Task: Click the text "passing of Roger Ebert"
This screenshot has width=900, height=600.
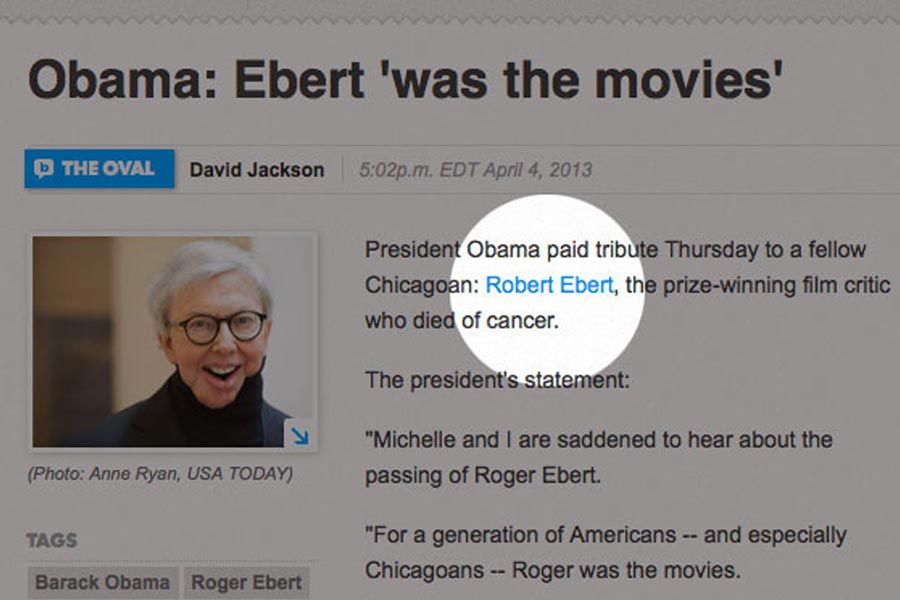Action: coord(483,475)
